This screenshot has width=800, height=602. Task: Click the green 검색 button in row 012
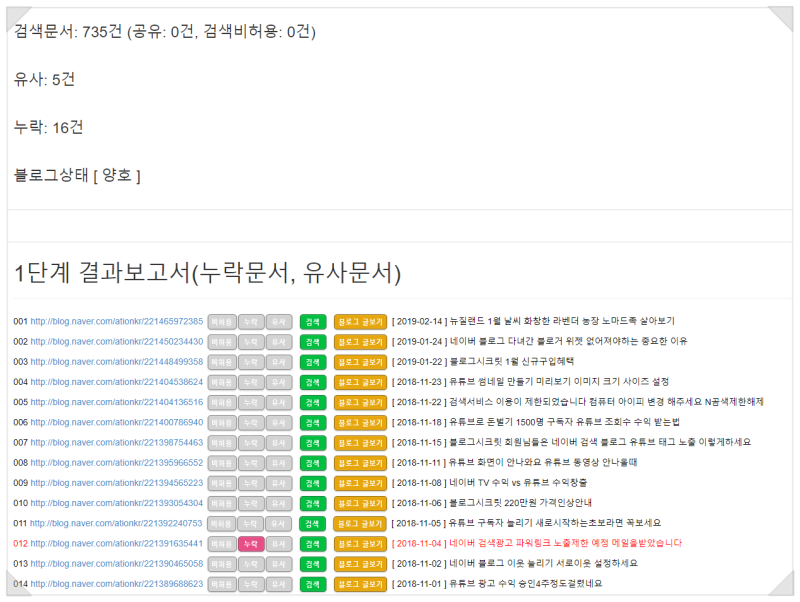tap(313, 544)
